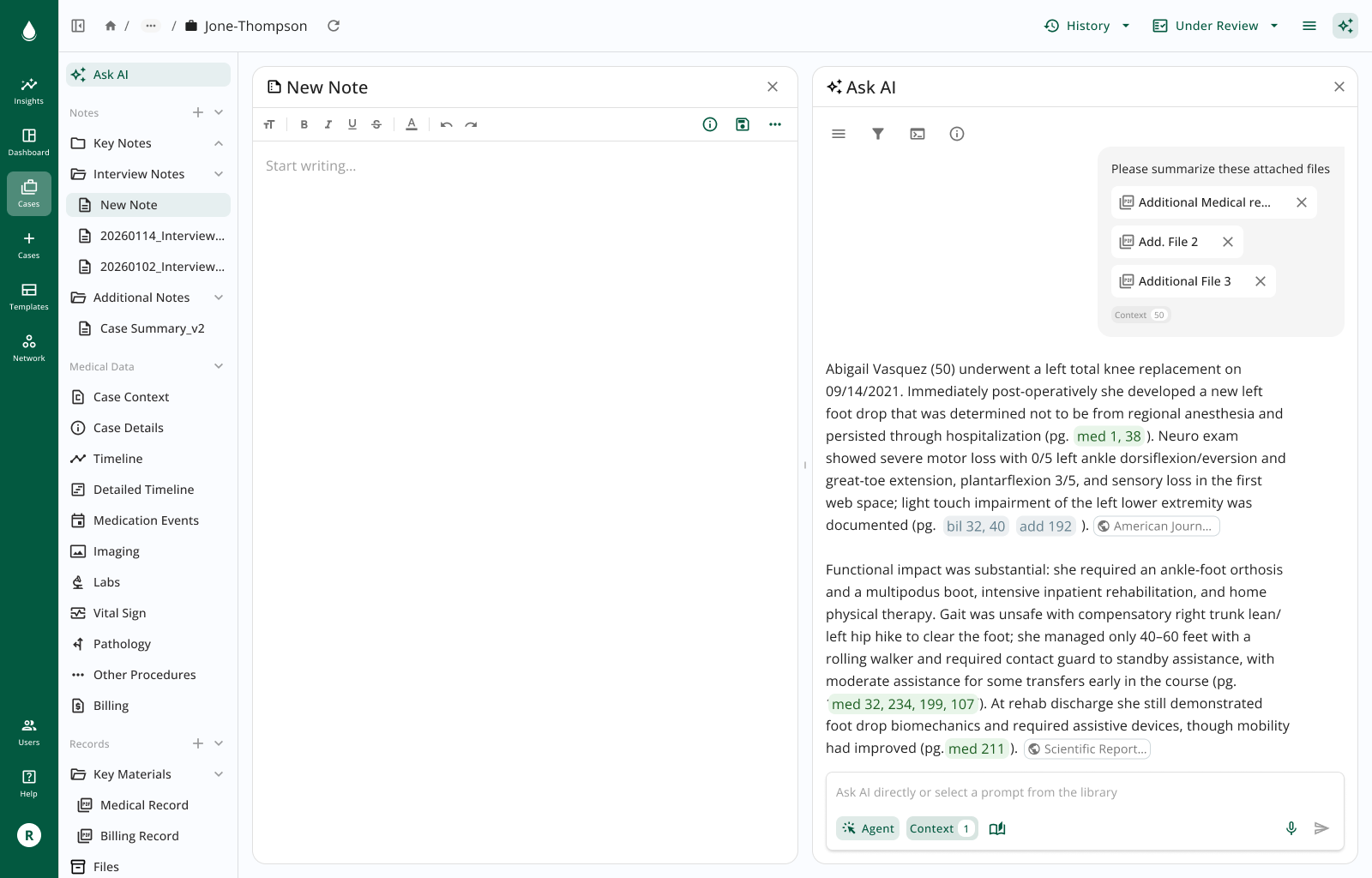
Task: Apply underline formatting in the note editor
Action: pos(352,124)
